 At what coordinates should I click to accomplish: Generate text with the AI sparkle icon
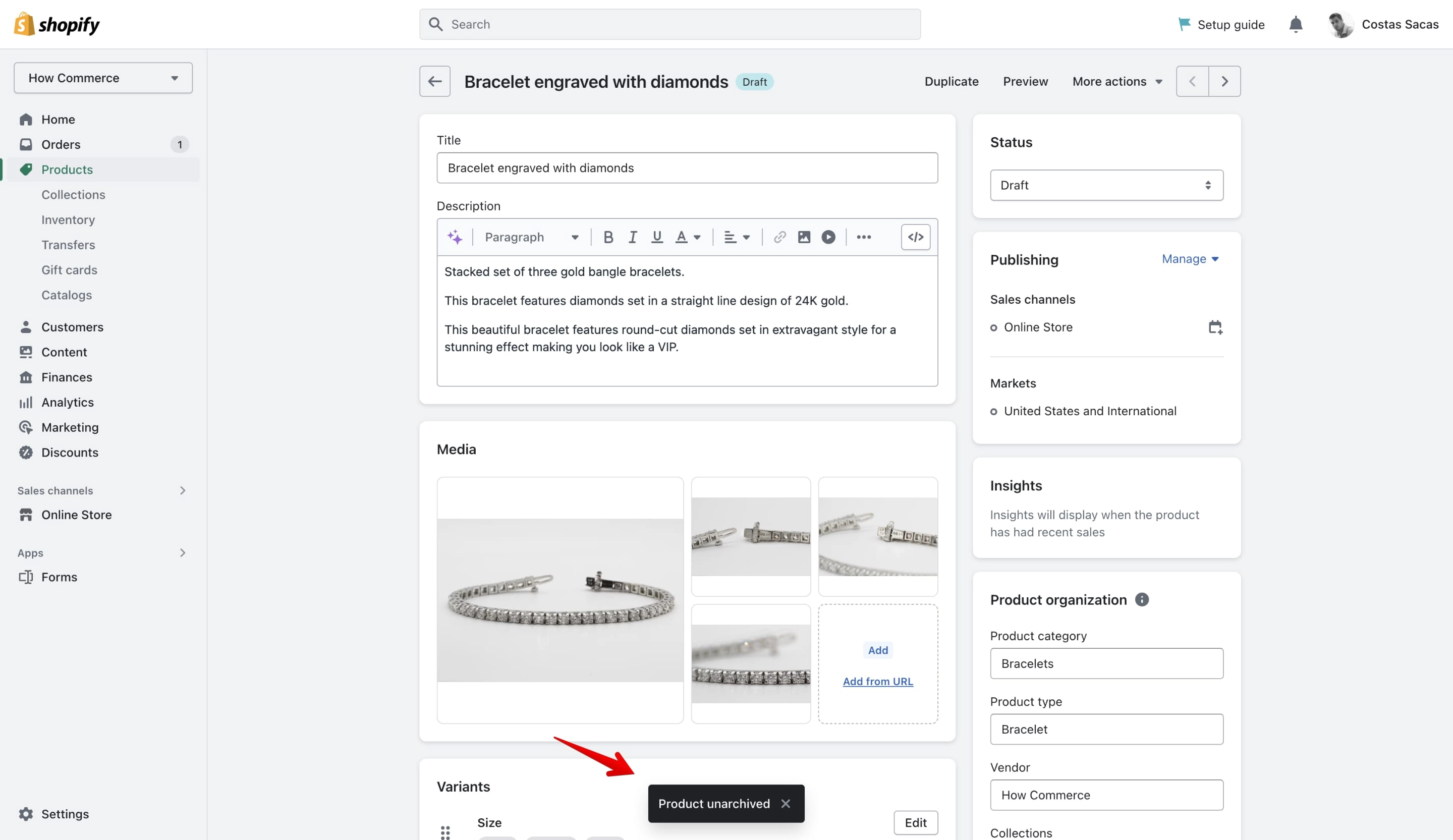[x=455, y=237]
